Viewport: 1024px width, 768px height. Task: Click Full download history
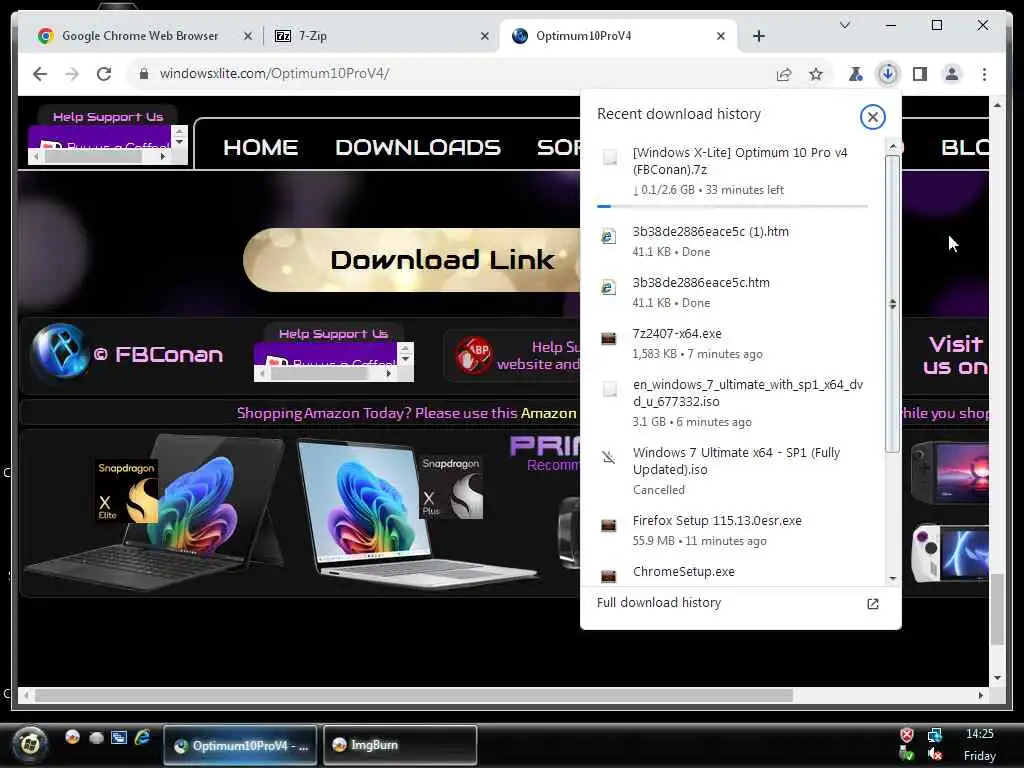point(659,603)
